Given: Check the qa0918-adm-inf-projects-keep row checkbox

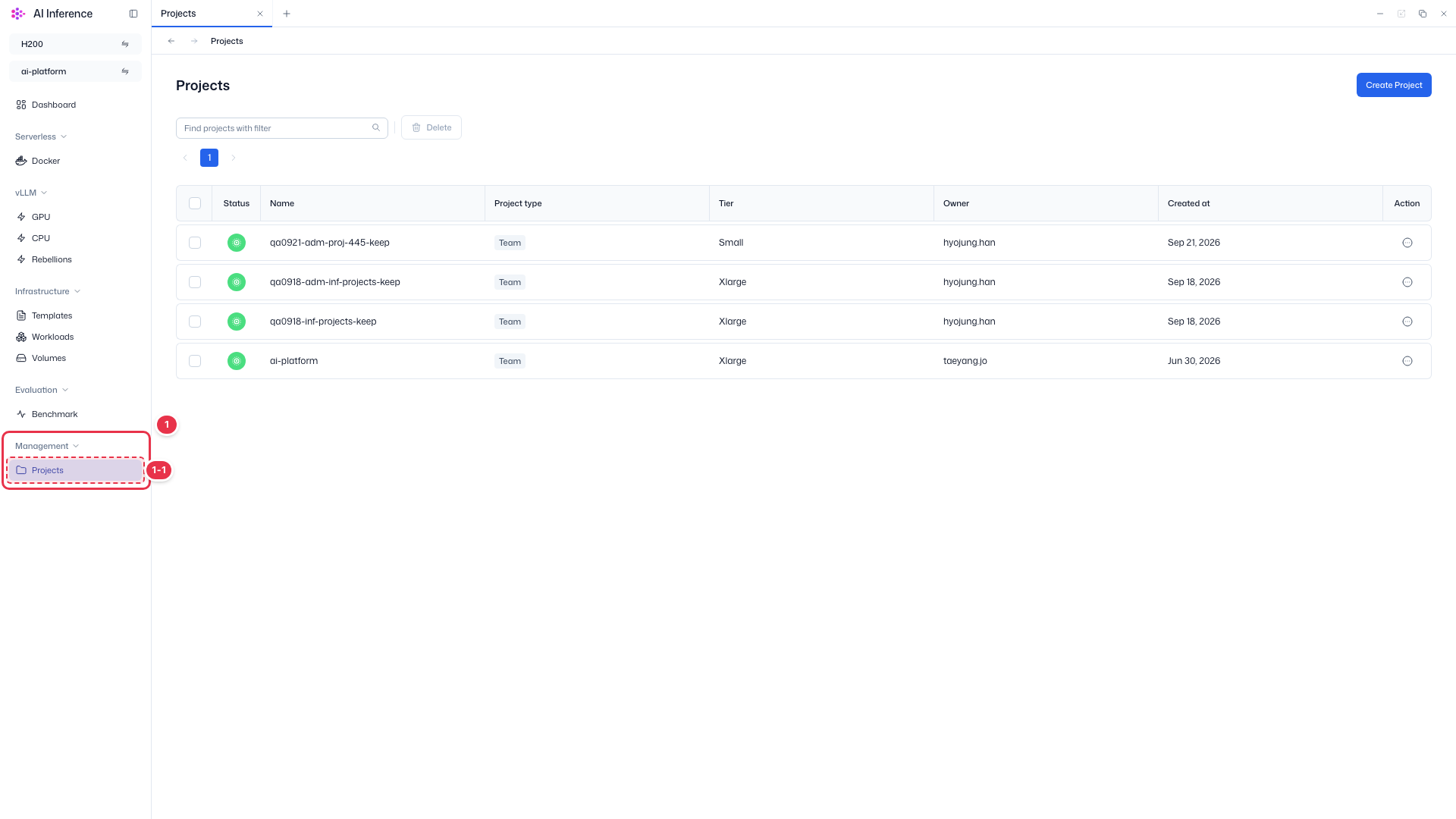Looking at the screenshot, I should pos(195,282).
